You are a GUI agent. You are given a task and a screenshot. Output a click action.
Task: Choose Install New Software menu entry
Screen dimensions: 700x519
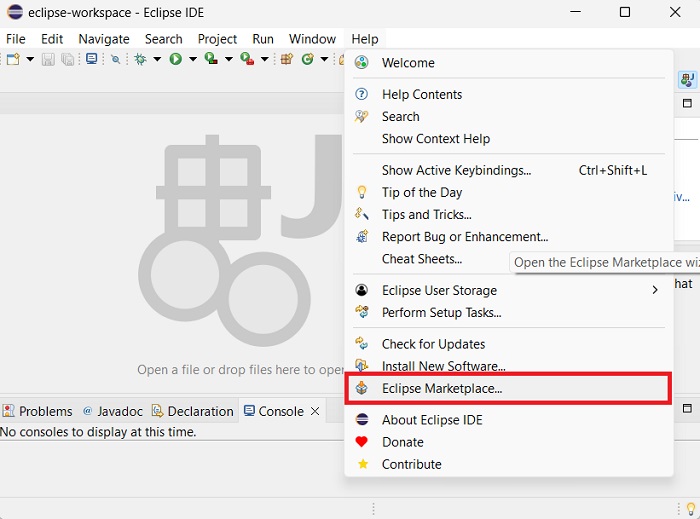(443, 366)
